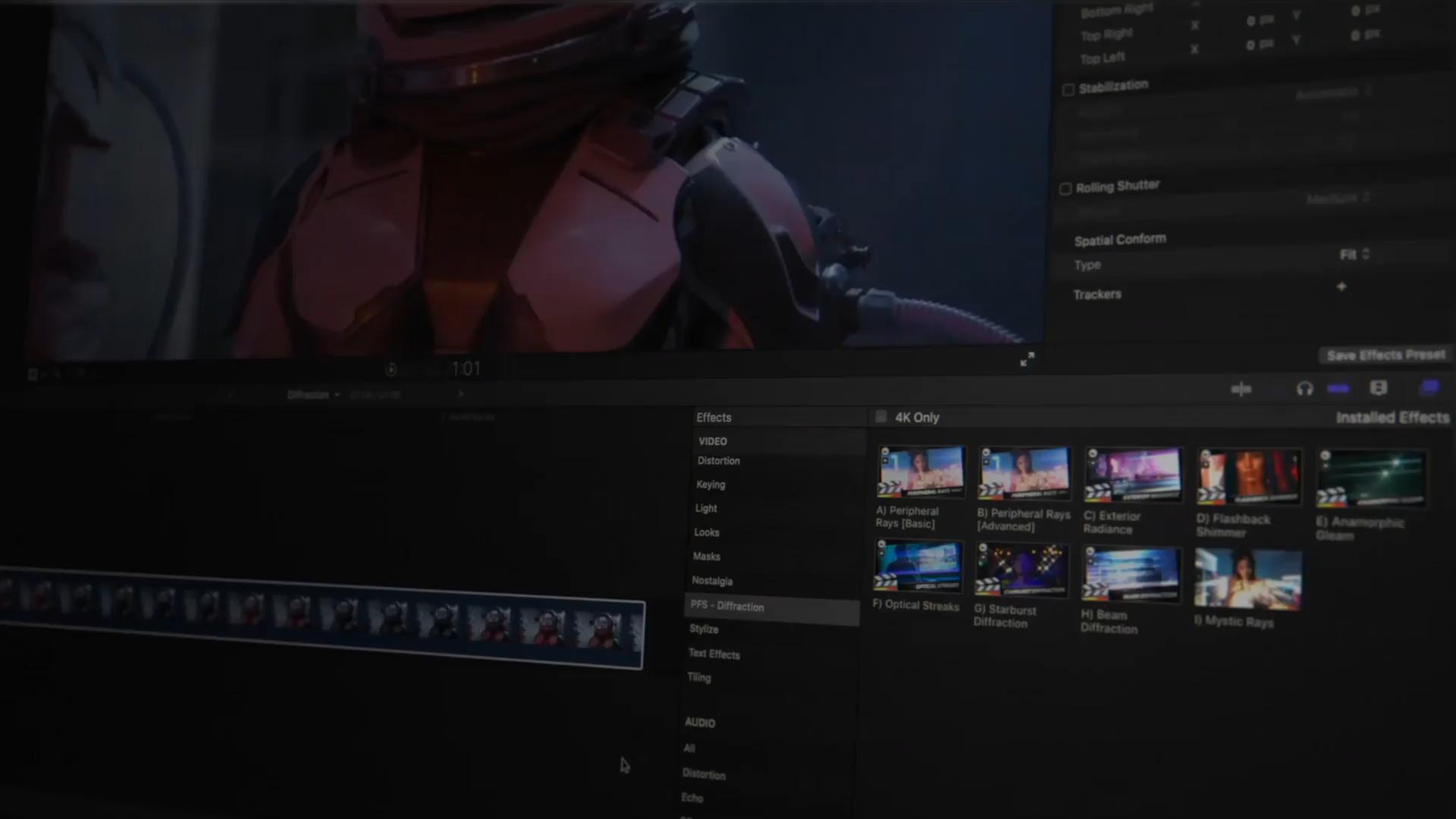Click the headphones solo icon in the timeline toolbar
The image size is (1456, 819).
(1304, 389)
